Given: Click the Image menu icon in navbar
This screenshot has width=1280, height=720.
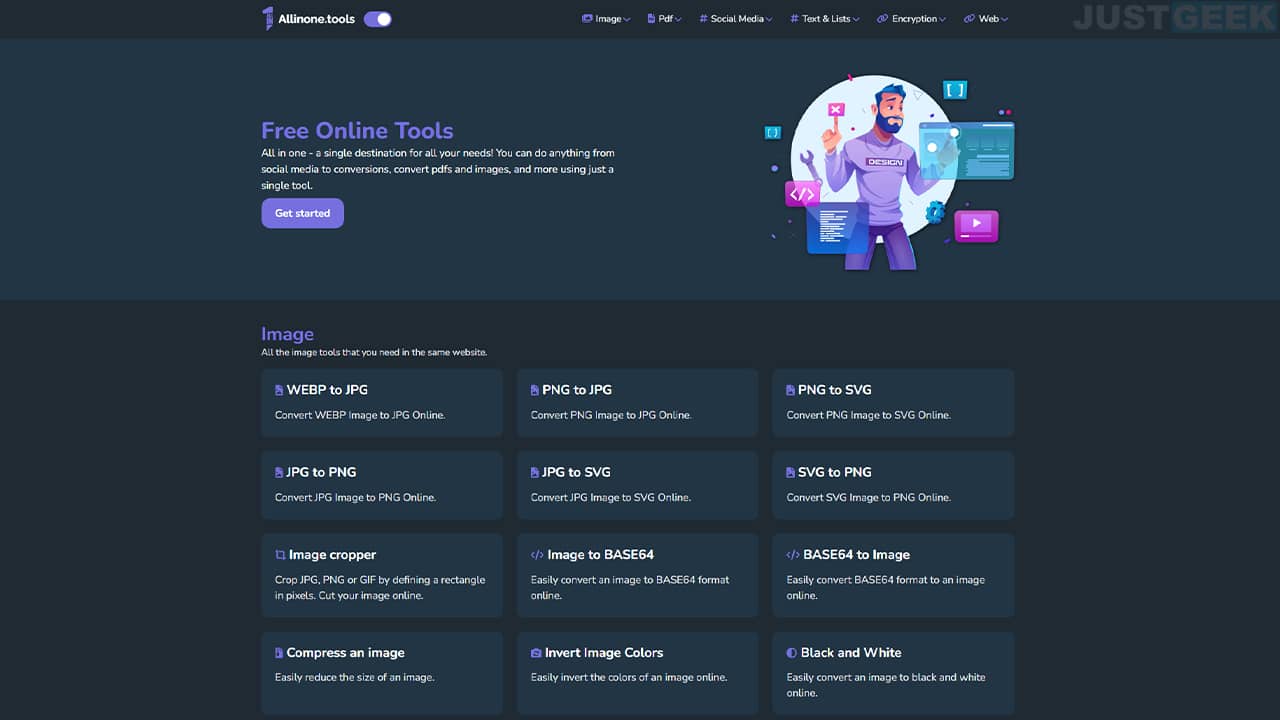Looking at the screenshot, I should coord(587,19).
